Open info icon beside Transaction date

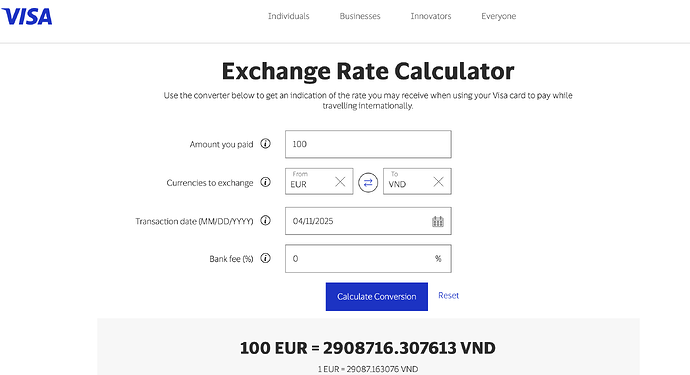(x=265, y=220)
